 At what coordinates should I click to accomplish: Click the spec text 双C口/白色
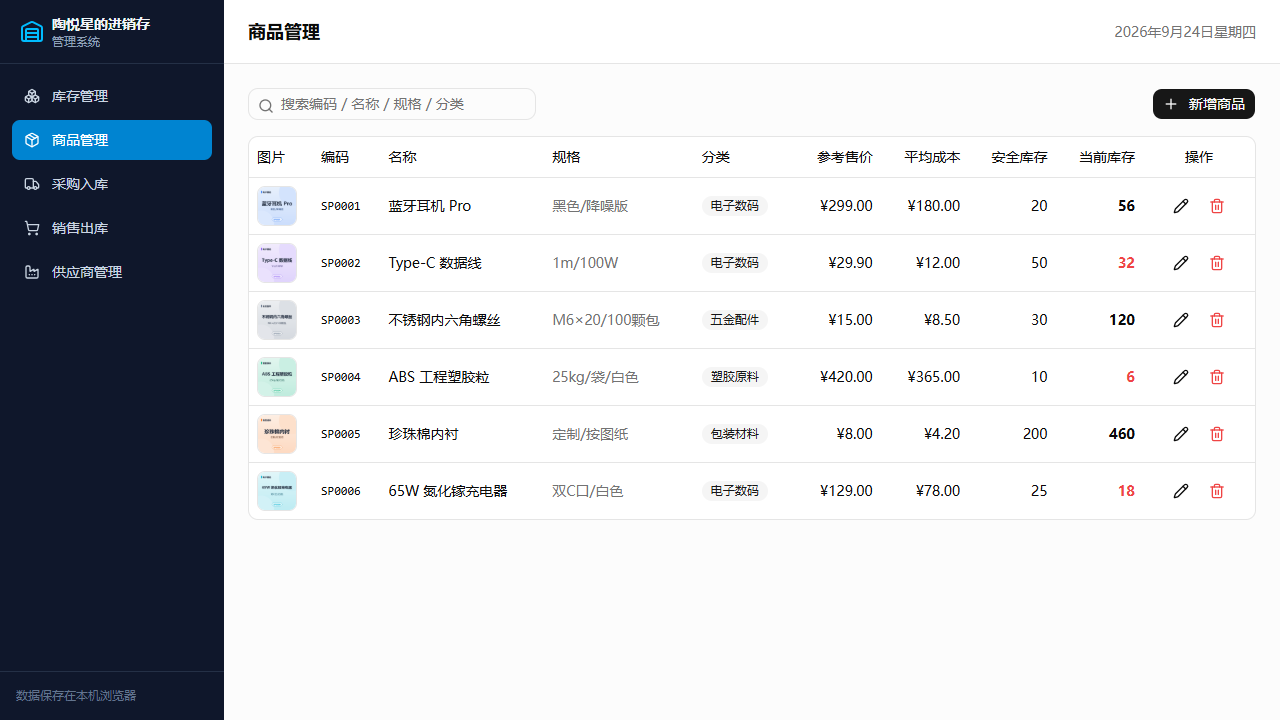pyautogui.click(x=588, y=491)
